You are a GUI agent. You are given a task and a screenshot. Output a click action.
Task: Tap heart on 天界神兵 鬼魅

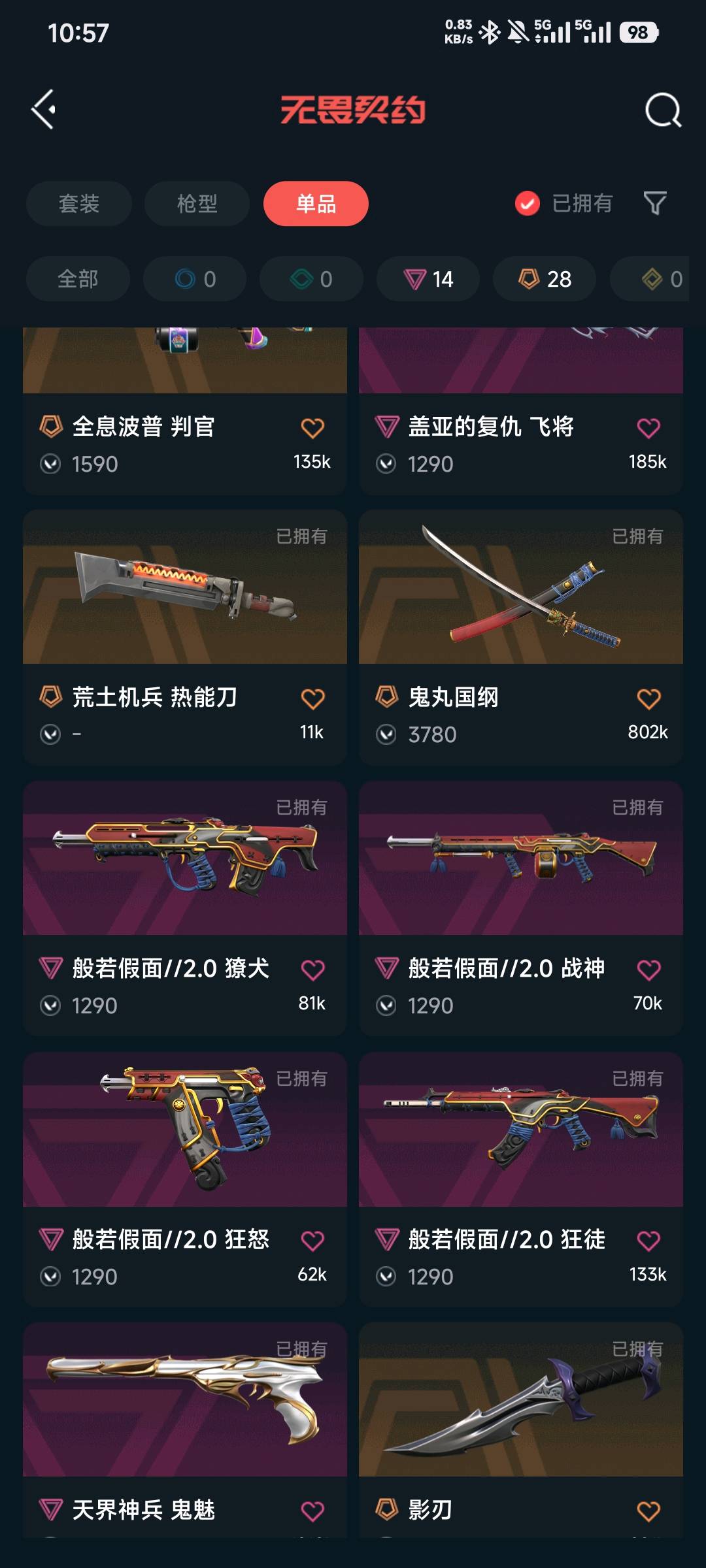(312, 1511)
